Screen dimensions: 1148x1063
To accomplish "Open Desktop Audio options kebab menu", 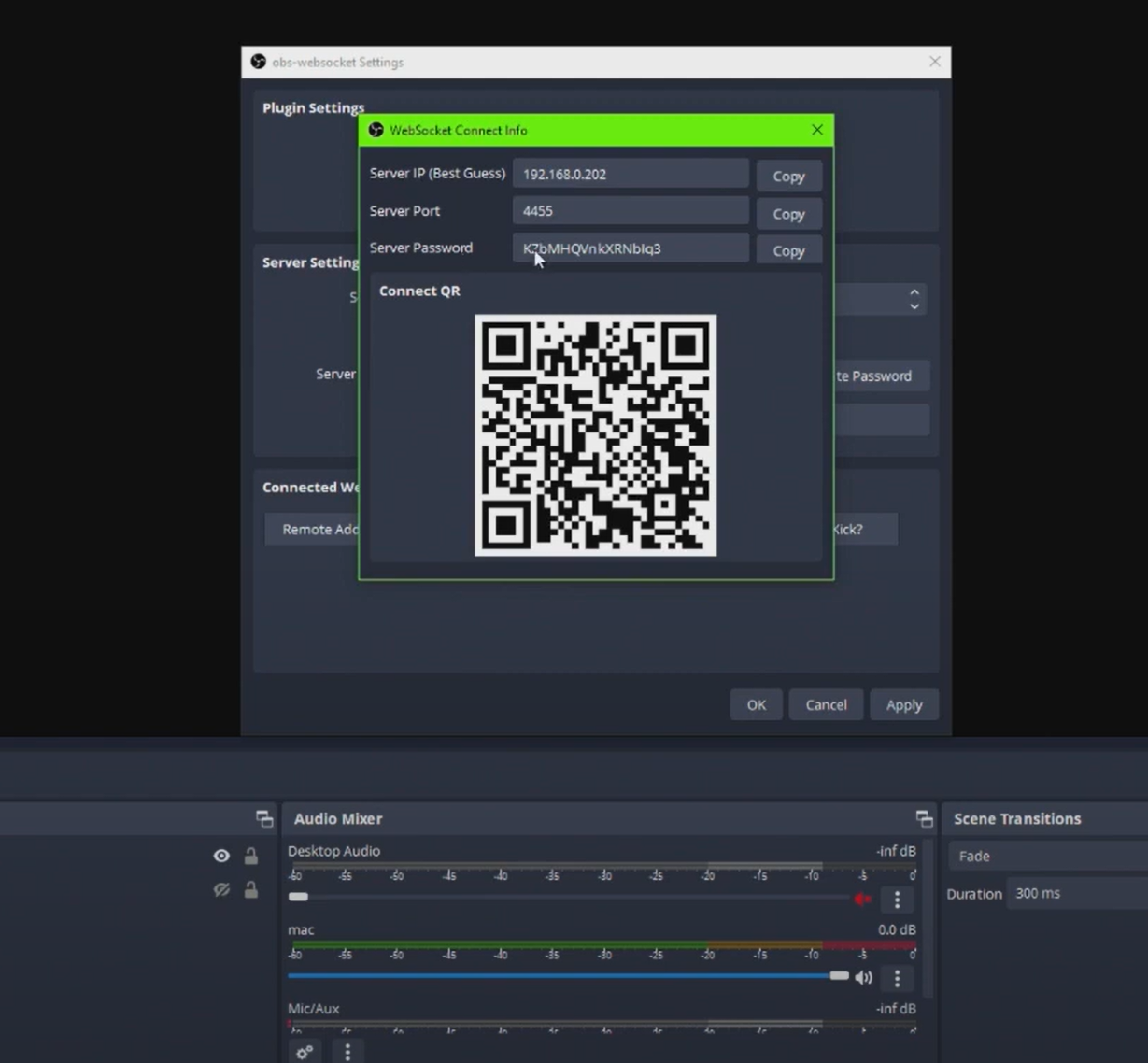I will [896, 900].
